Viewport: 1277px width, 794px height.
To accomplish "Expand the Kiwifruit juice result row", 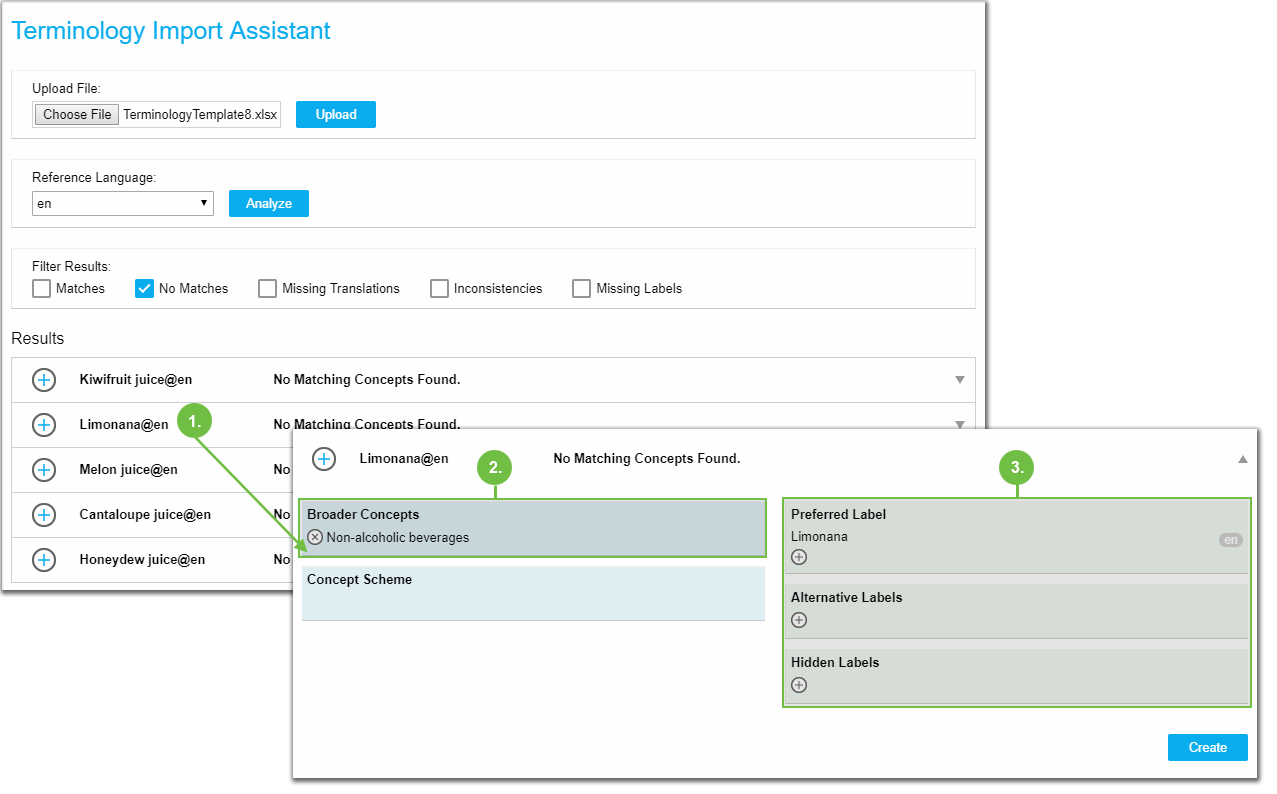I will point(959,380).
